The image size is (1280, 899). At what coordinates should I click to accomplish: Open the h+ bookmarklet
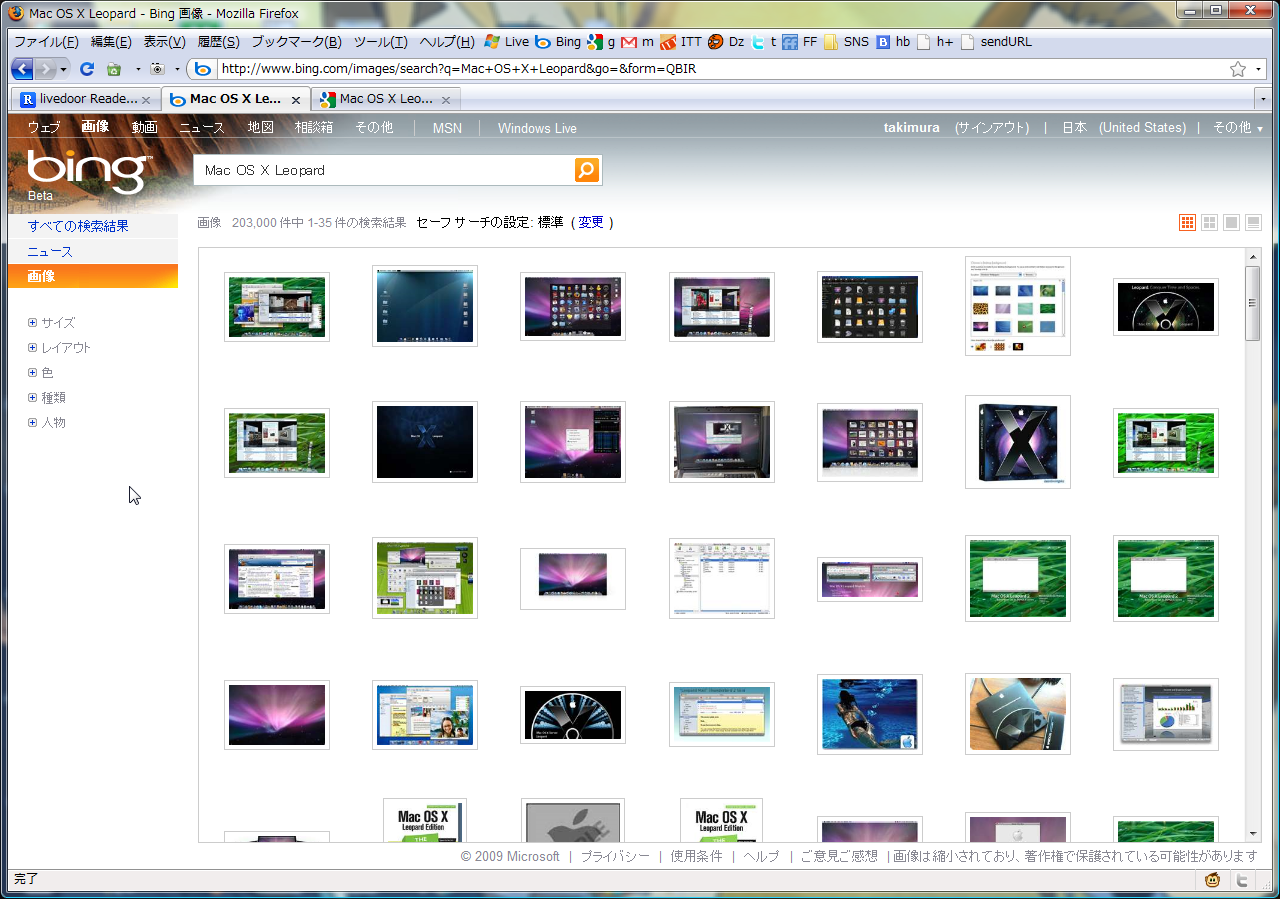(x=935, y=42)
